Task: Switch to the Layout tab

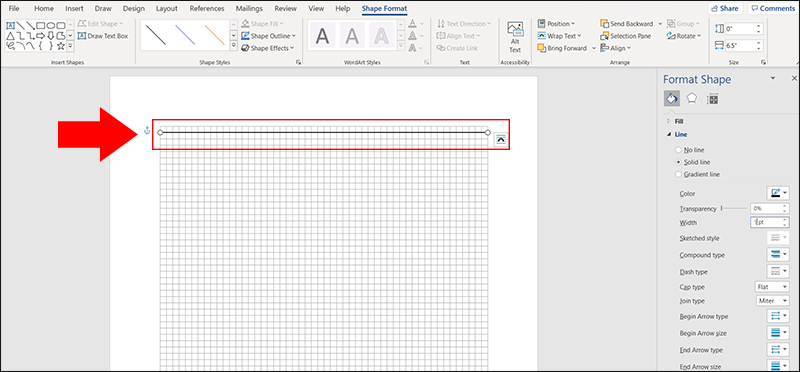Action: (167, 8)
